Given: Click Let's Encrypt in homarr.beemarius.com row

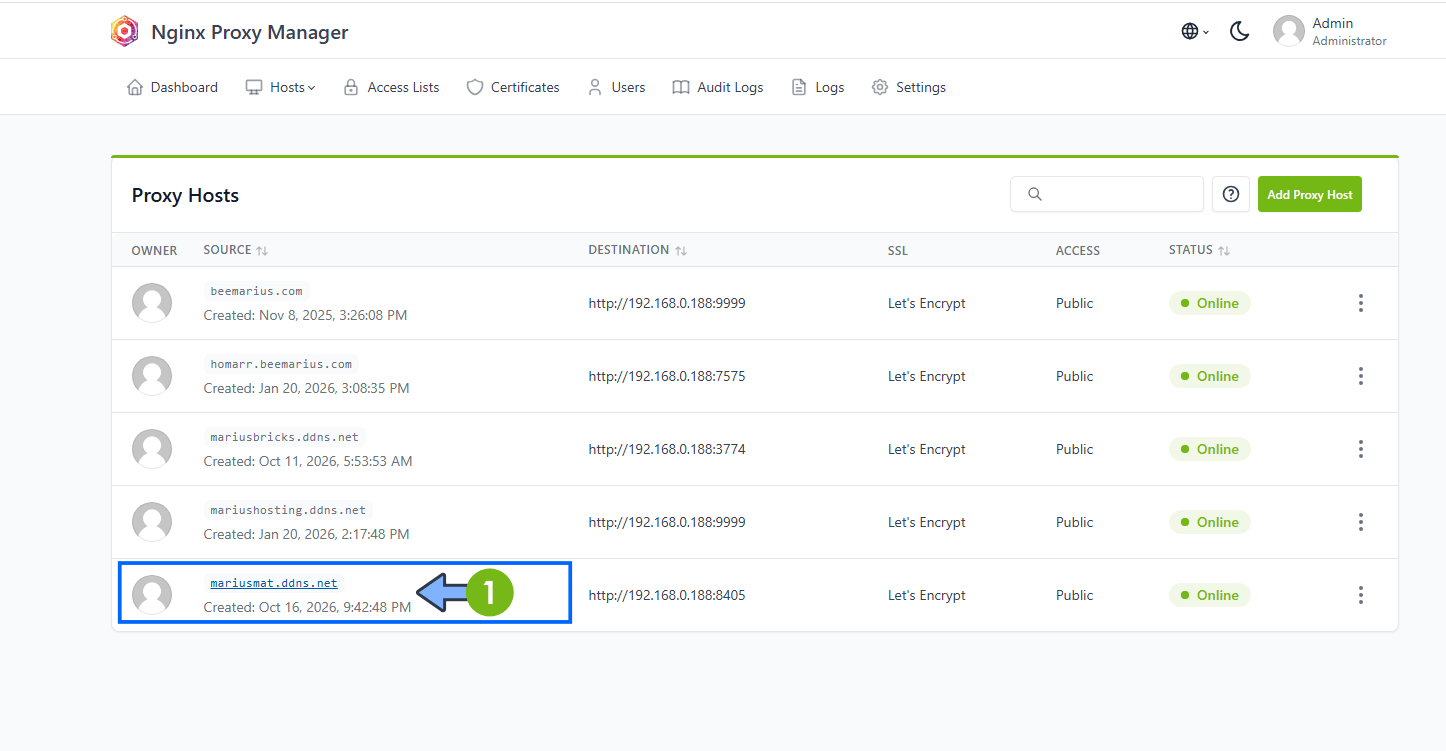Looking at the screenshot, I should click(x=927, y=376).
